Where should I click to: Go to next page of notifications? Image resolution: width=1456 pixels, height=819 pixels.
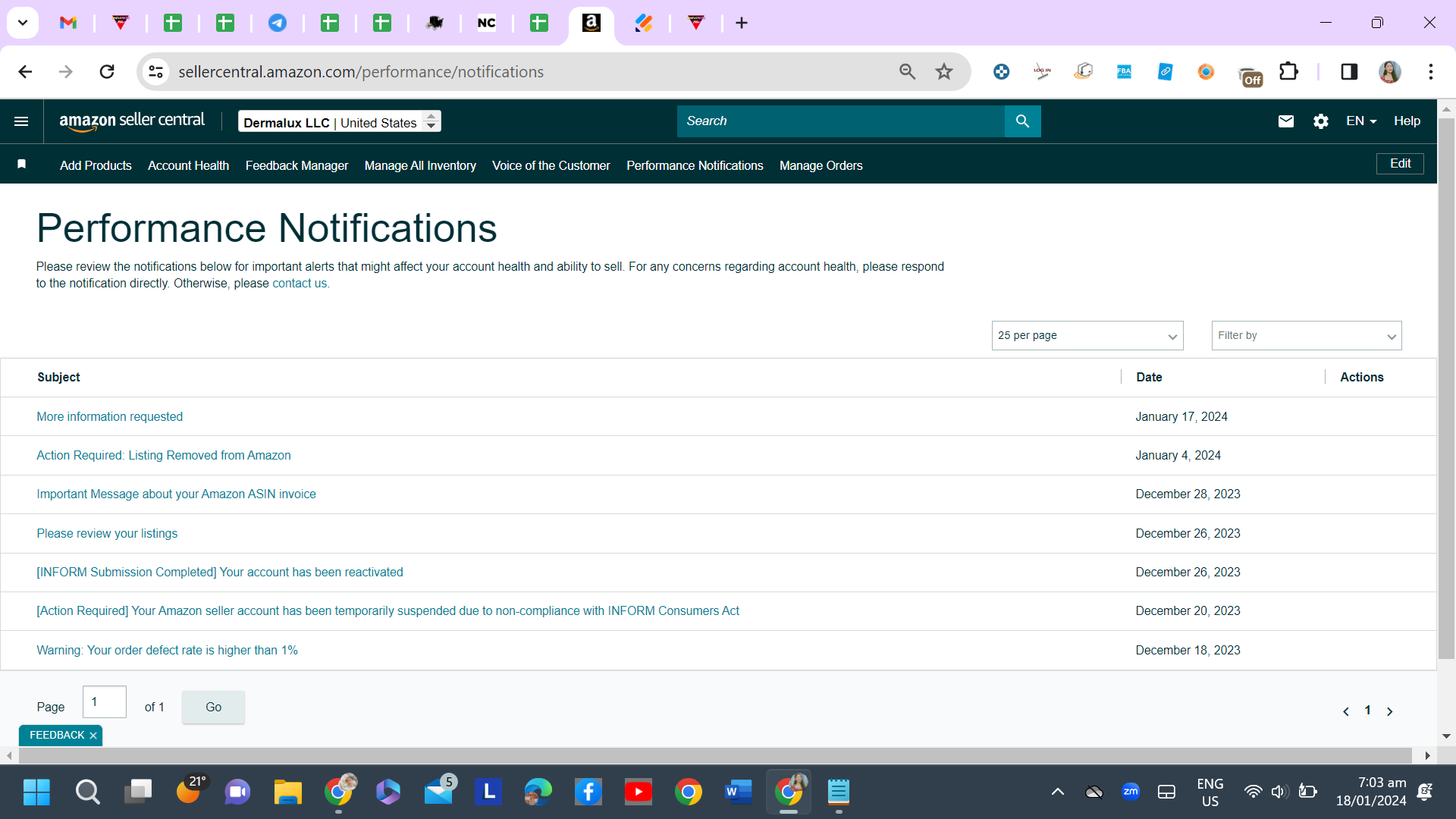pyautogui.click(x=1390, y=711)
